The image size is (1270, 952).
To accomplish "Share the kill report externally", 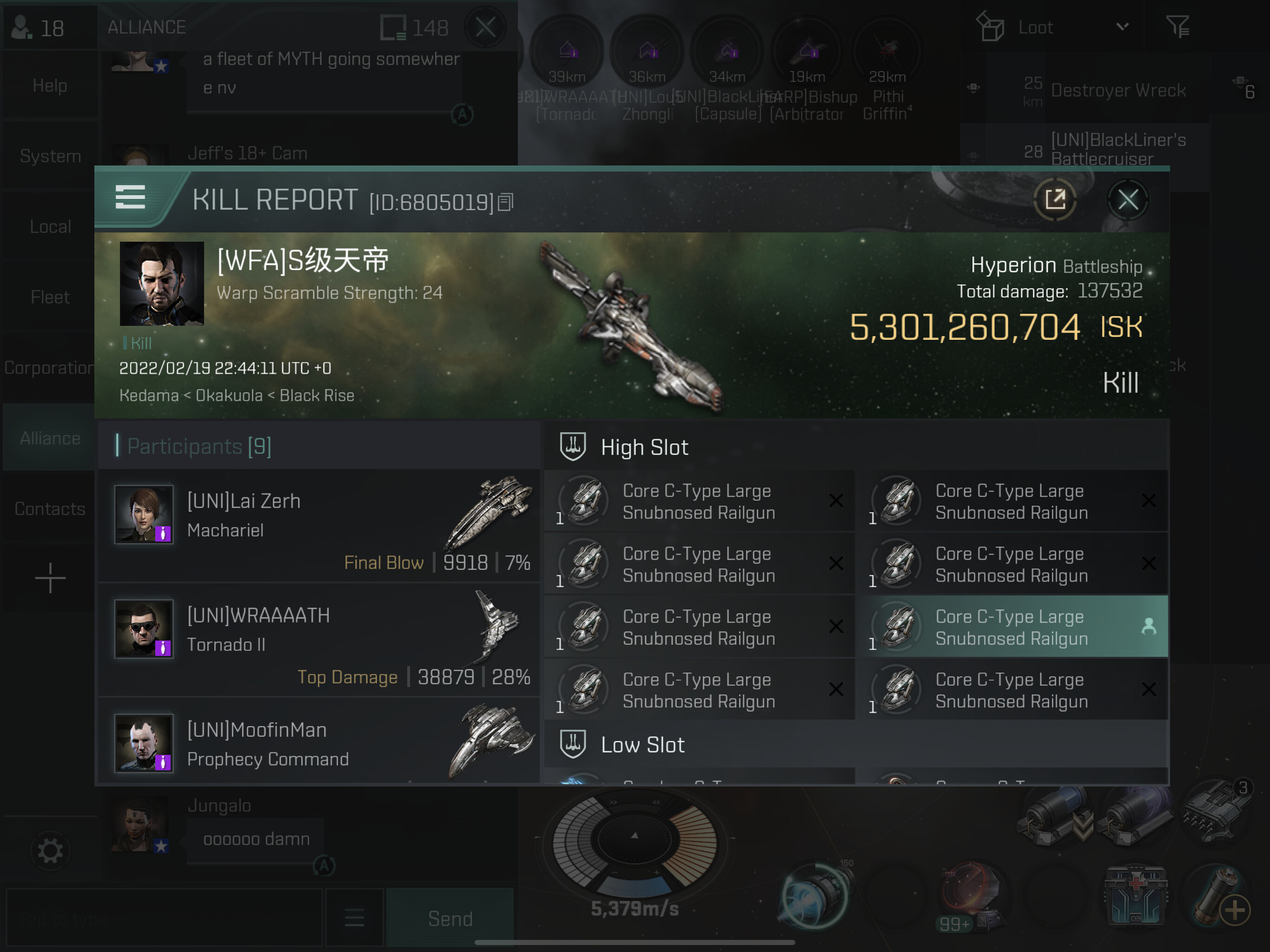I will pos(1055,200).
